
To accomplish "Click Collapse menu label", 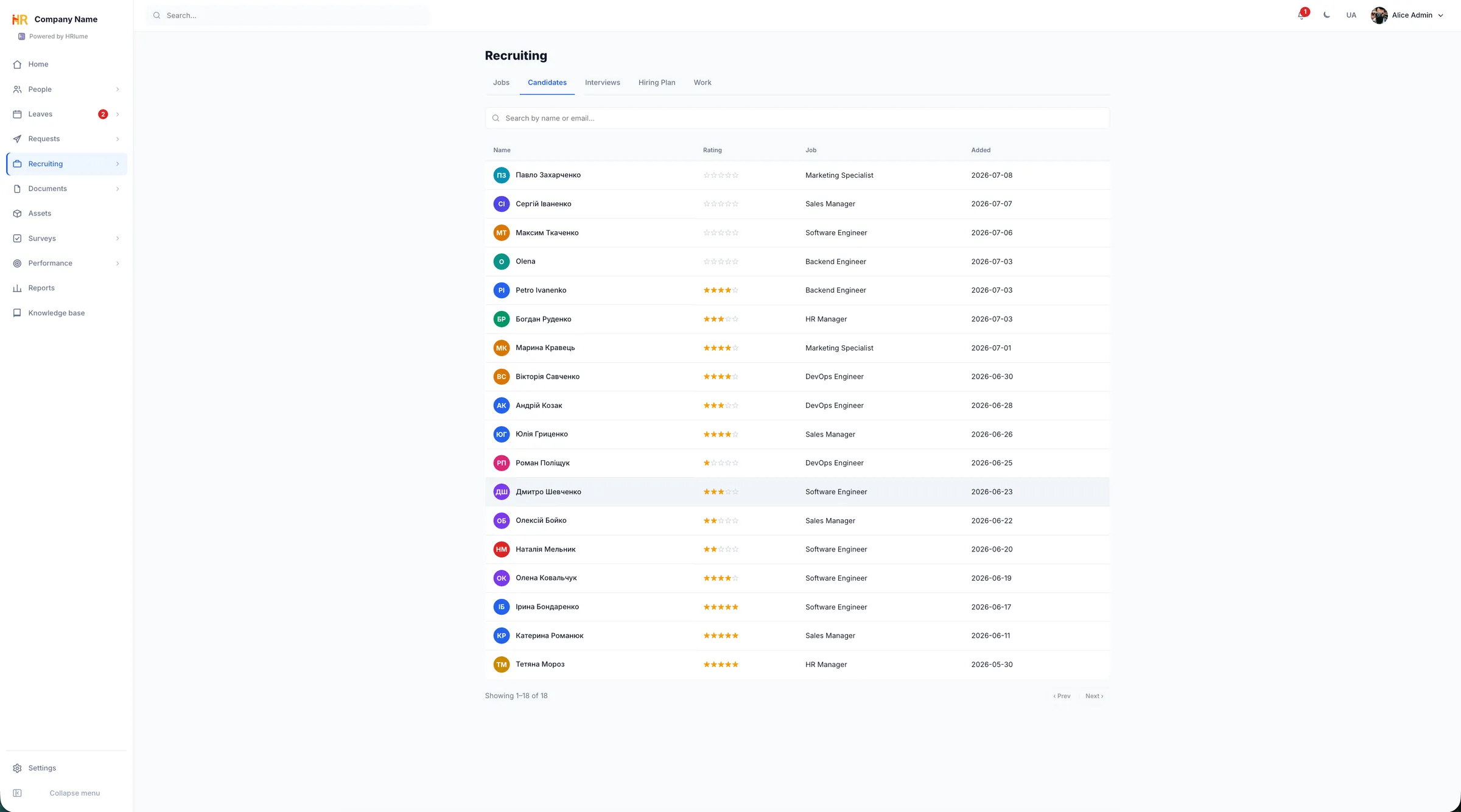I will (74, 793).
